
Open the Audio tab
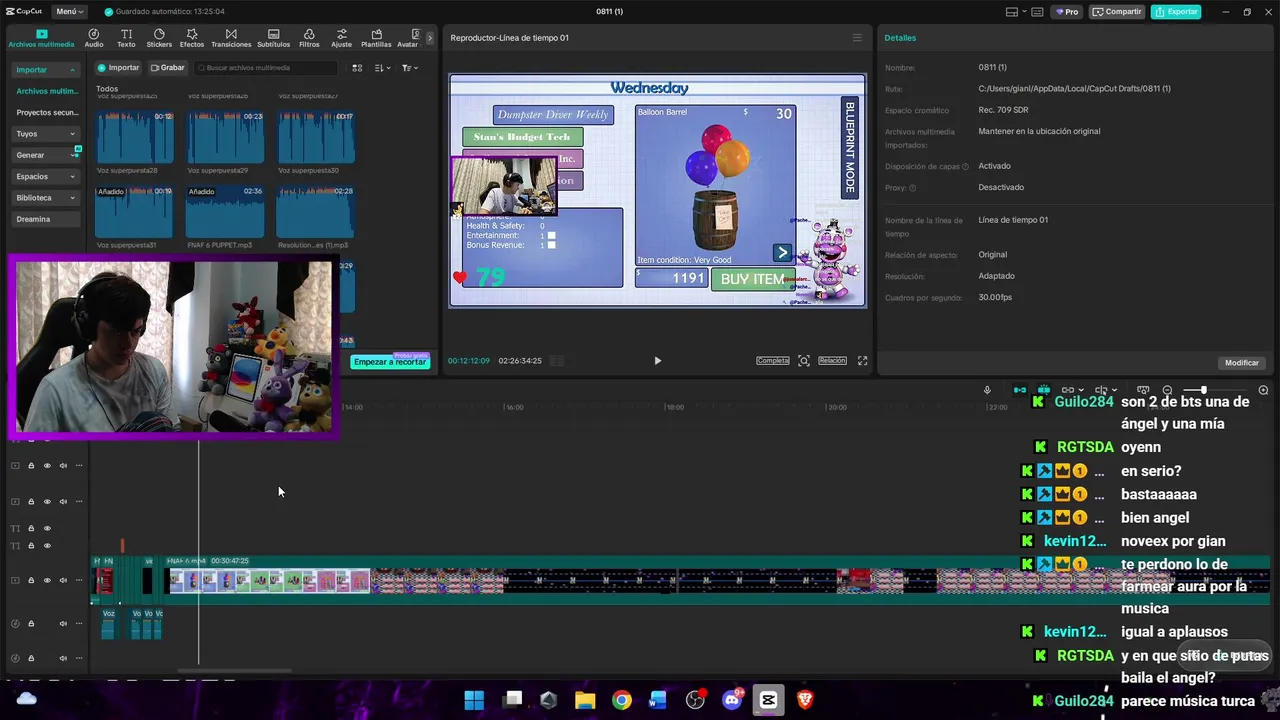94,38
